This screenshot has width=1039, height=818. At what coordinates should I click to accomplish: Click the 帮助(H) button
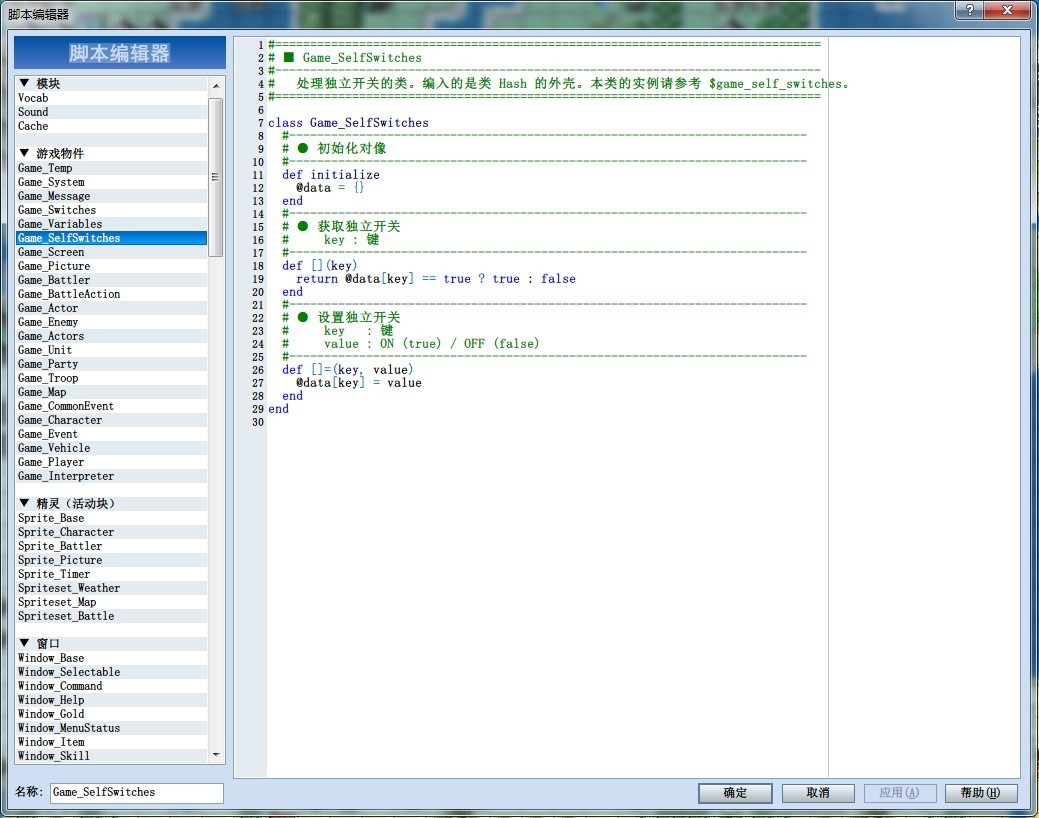(980, 793)
